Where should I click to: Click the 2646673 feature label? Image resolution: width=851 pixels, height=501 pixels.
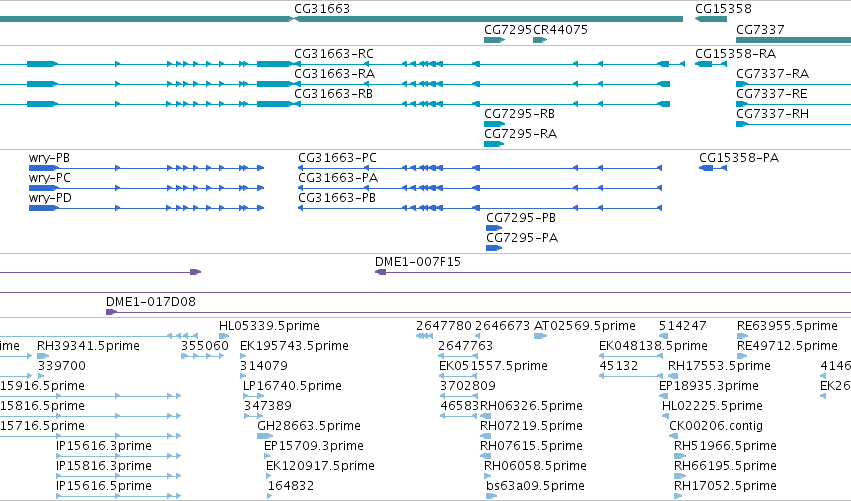[502, 326]
